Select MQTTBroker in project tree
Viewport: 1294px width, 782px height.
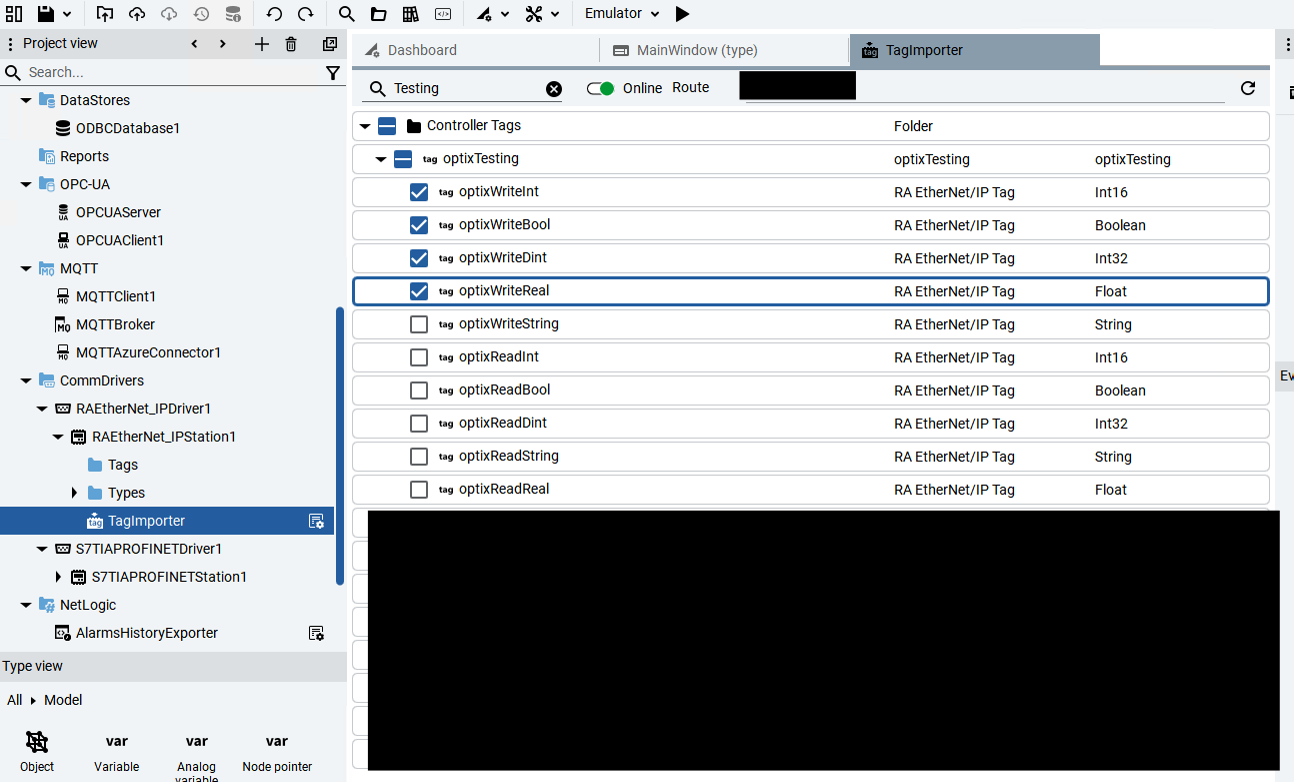click(x=115, y=324)
